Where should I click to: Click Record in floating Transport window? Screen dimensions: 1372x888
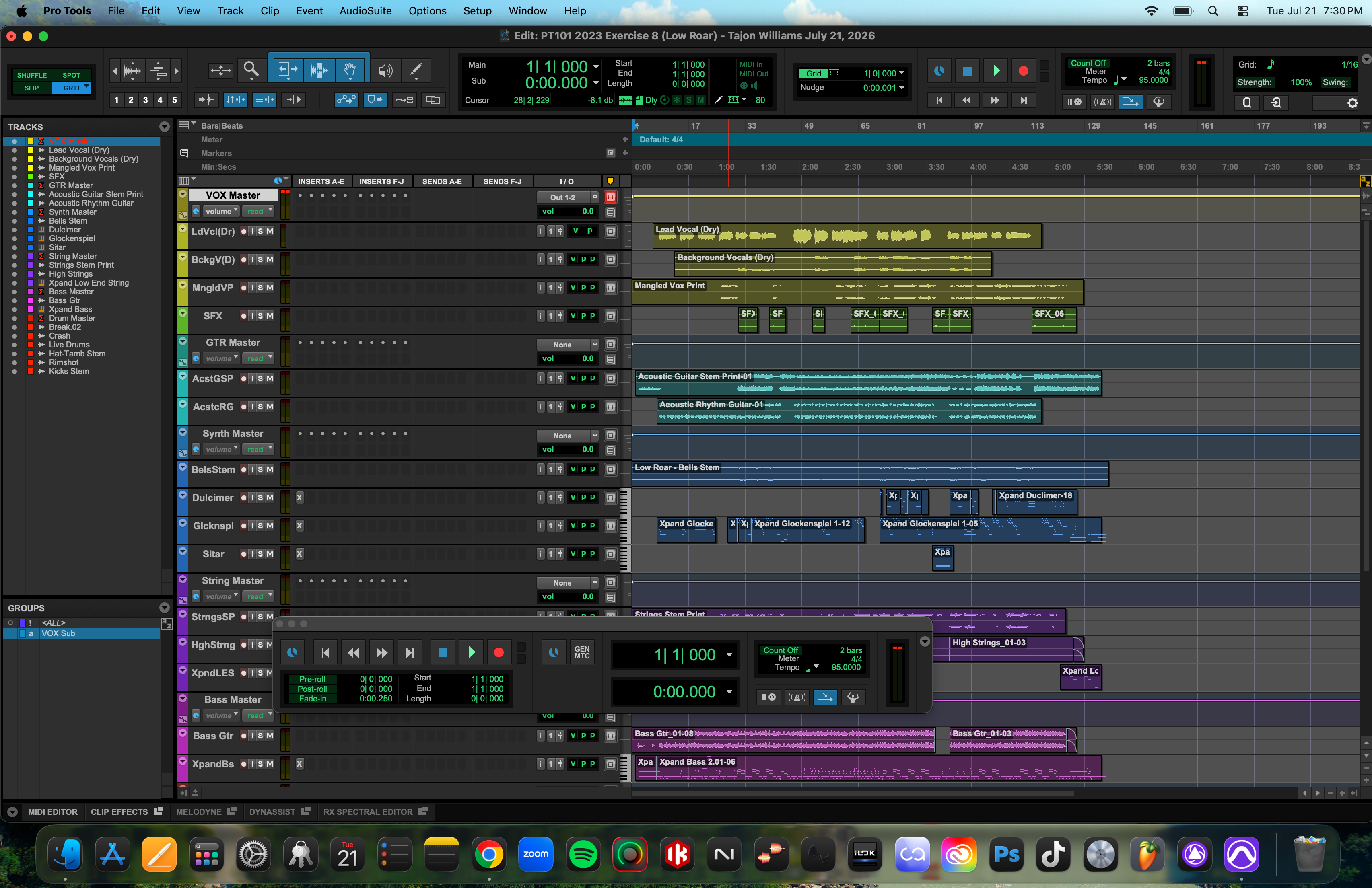point(499,652)
